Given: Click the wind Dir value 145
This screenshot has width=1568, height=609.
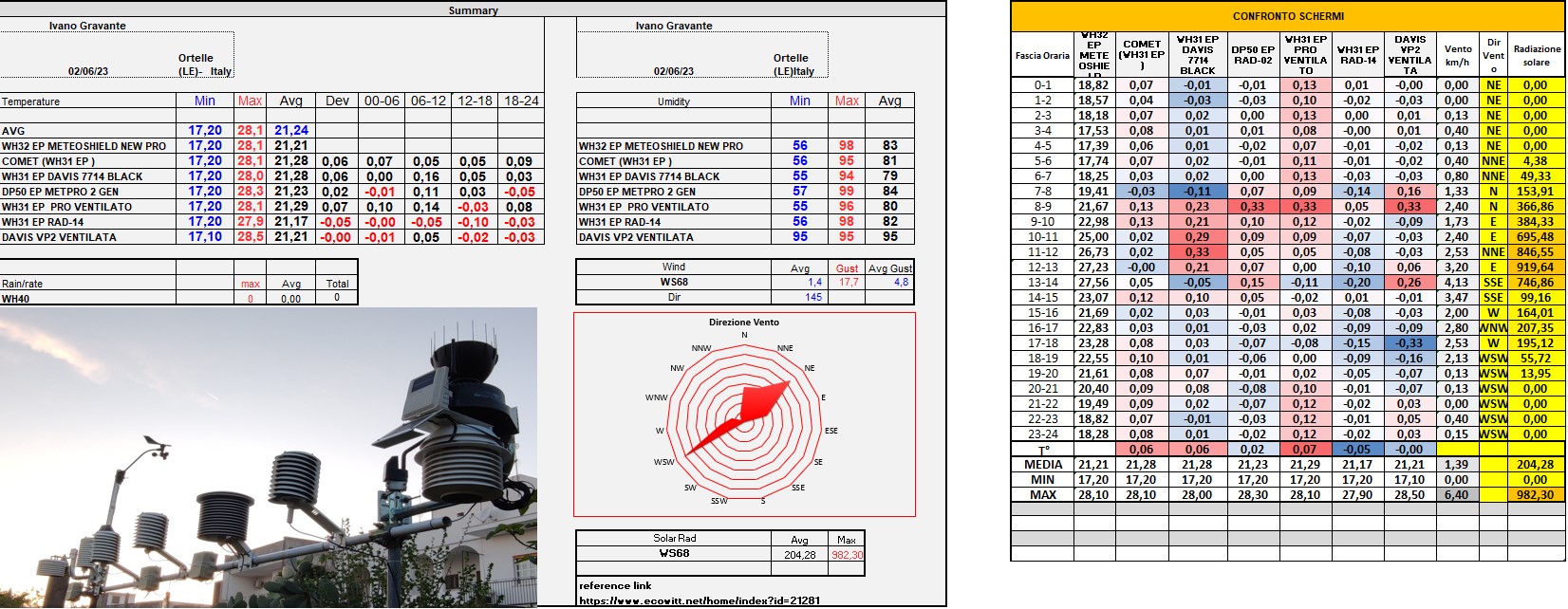Looking at the screenshot, I should (813, 298).
